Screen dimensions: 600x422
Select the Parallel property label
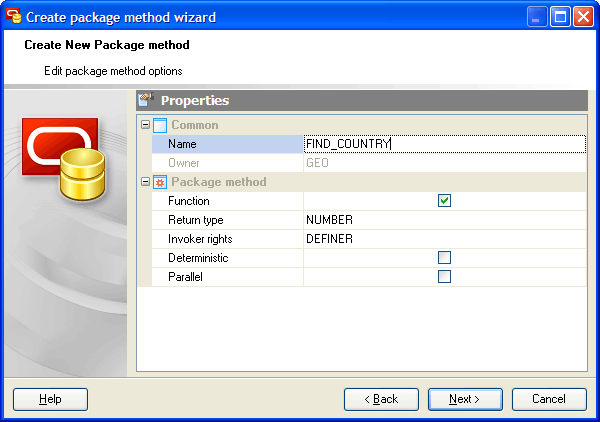pyautogui.click(x=185, y=277)
